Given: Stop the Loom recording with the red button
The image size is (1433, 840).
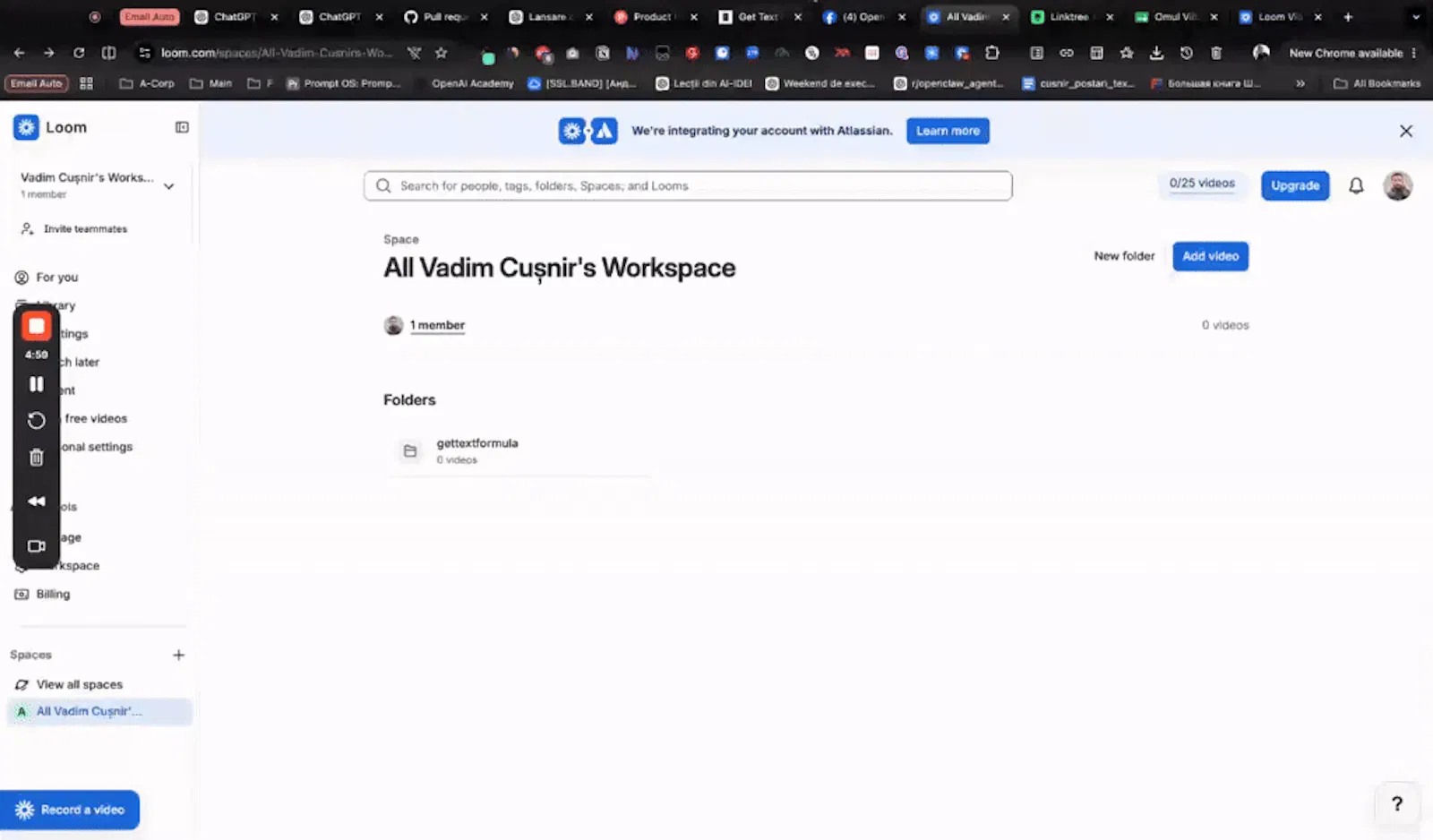Looking at the screenshot, I should click(37, 326).
